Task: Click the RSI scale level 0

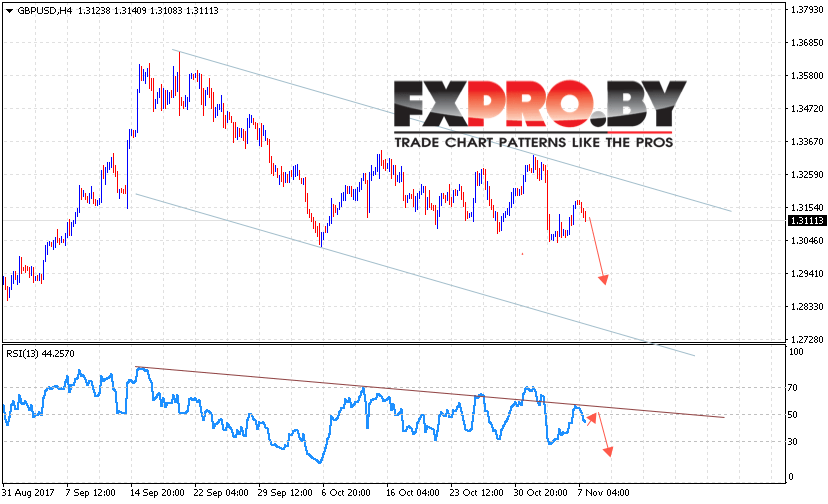Action: [x=791, y=477]
